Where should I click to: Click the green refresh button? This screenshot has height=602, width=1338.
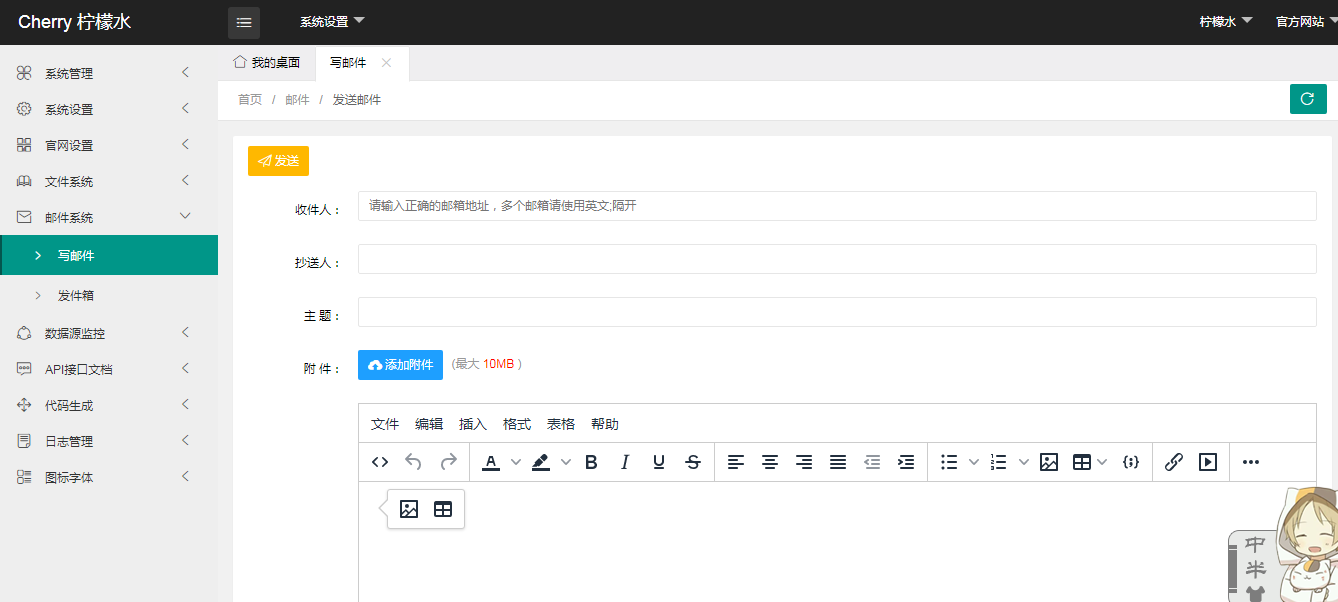pos(1308,99)
